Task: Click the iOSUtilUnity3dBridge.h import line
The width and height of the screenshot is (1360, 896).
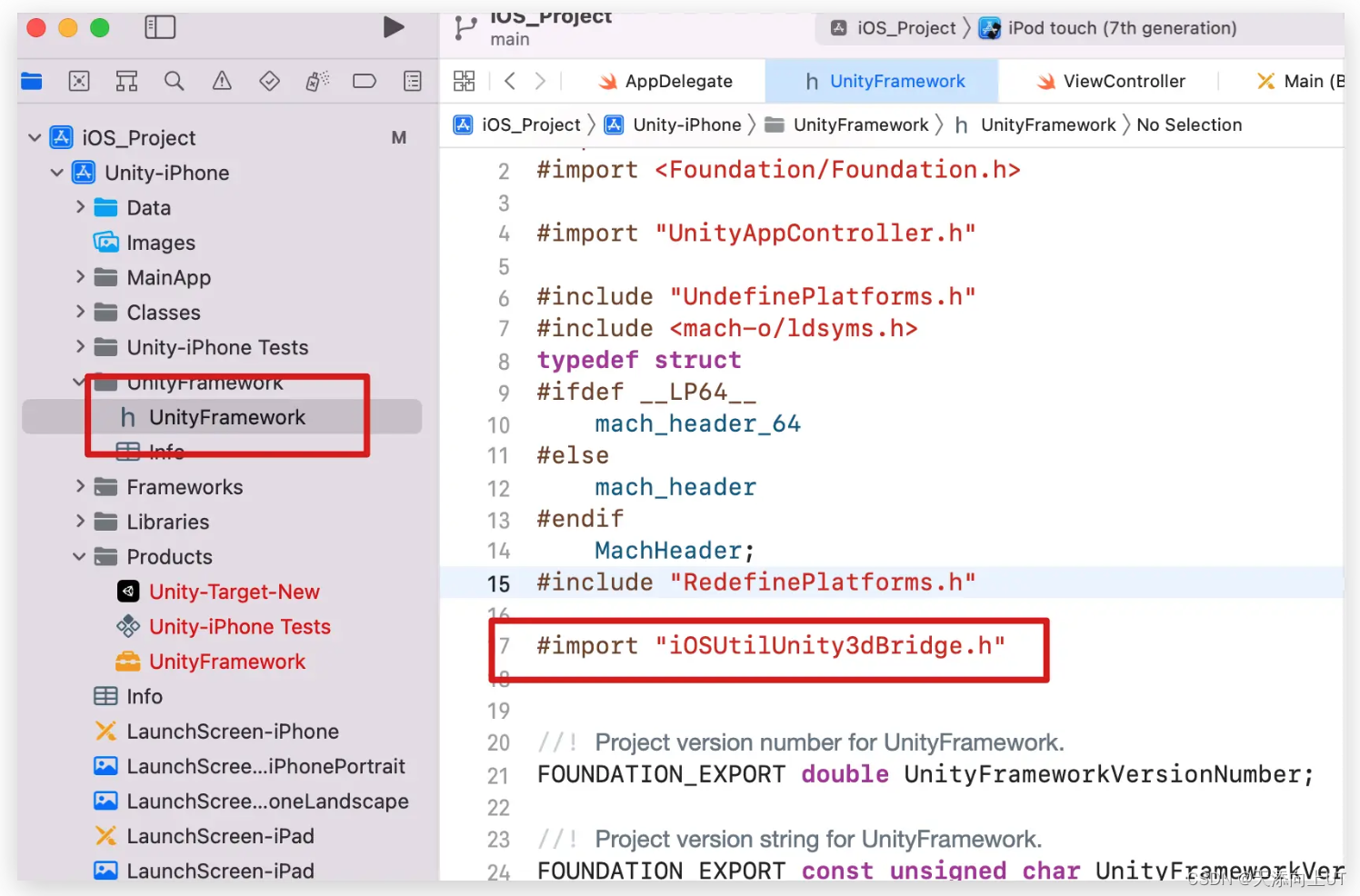Action: [x=771, y=646]
